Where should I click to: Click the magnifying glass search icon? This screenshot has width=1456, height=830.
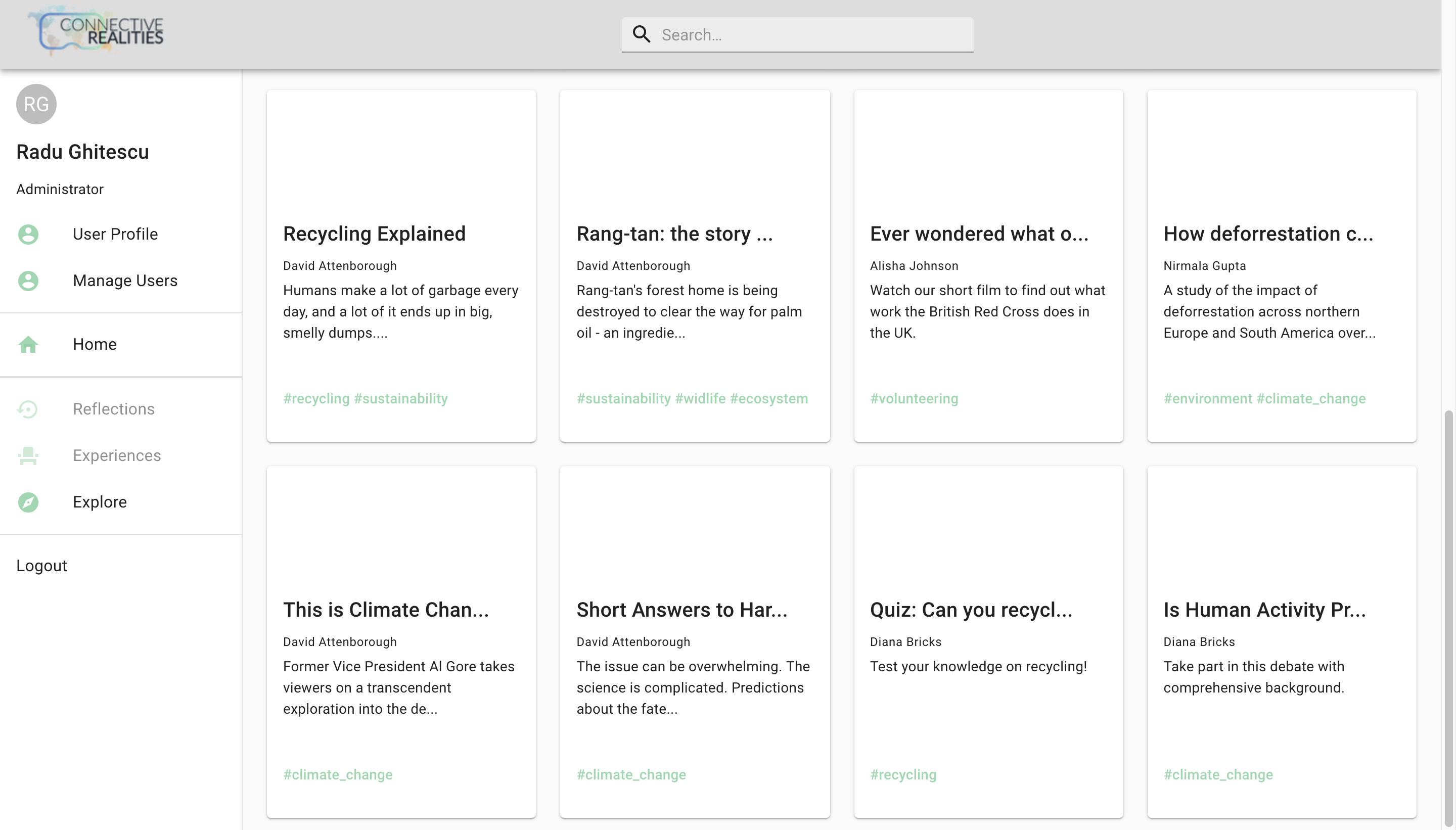[x=642, y=34]
